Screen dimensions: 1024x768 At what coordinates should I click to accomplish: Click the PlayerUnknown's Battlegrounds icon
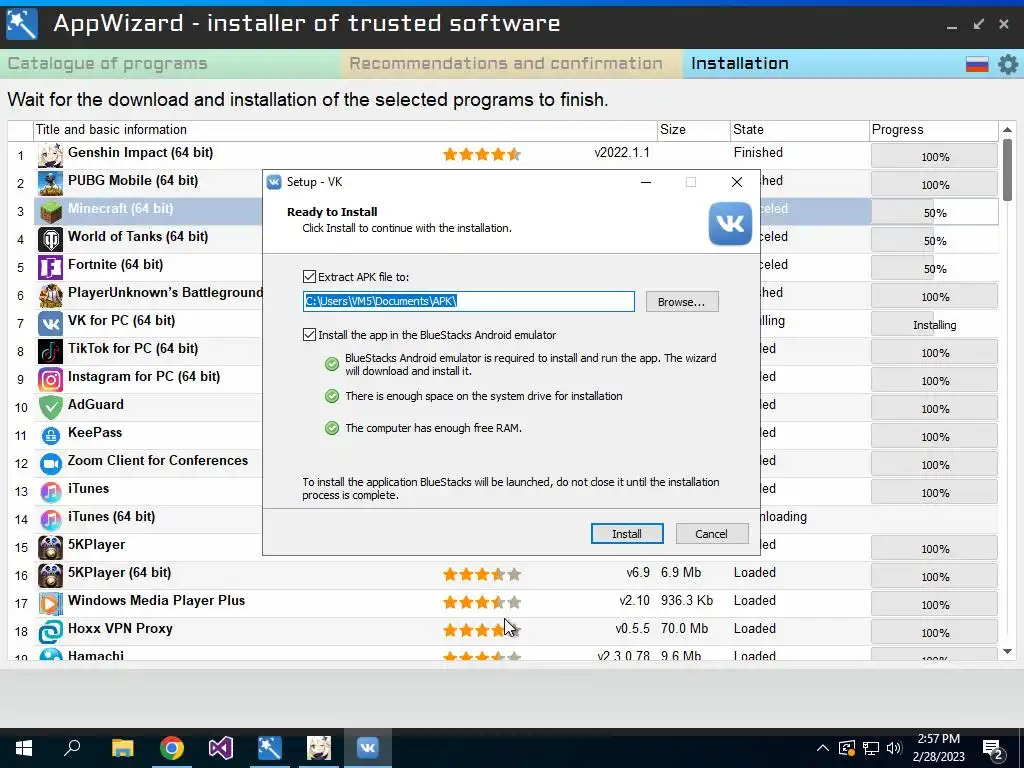pos(50,296)
